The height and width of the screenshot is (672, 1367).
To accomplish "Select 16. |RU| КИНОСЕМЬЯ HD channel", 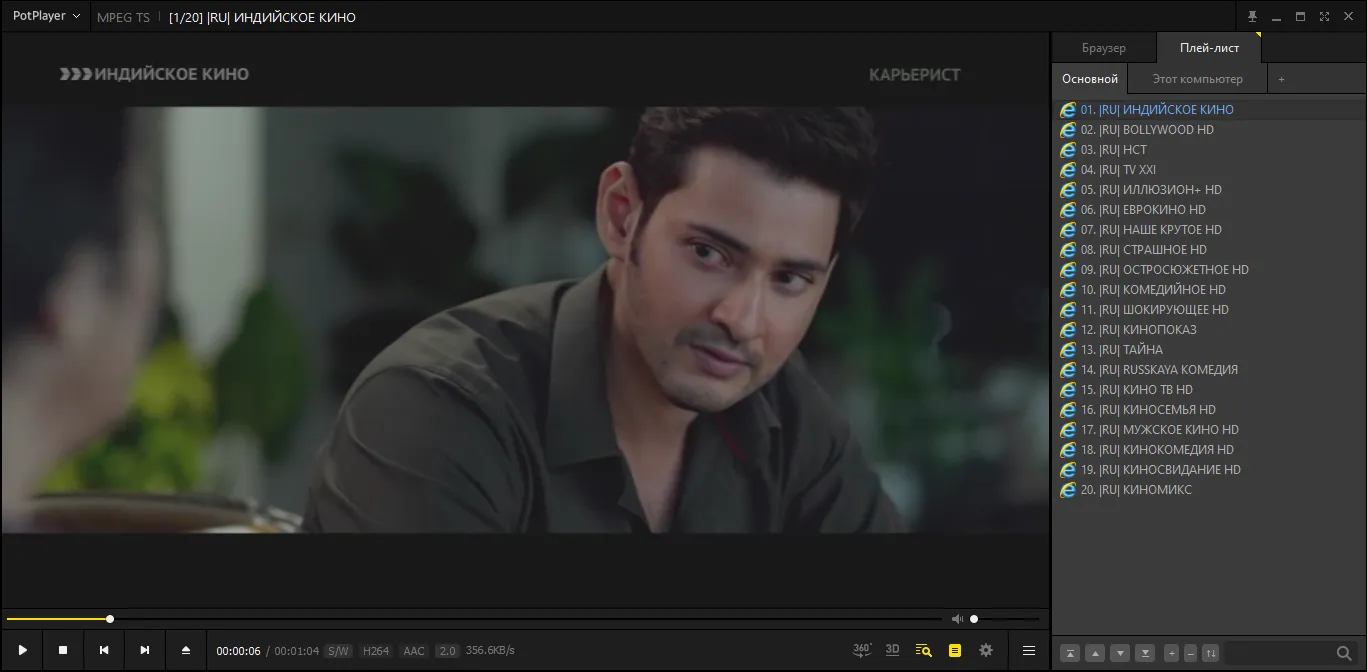I will 1209,410.
